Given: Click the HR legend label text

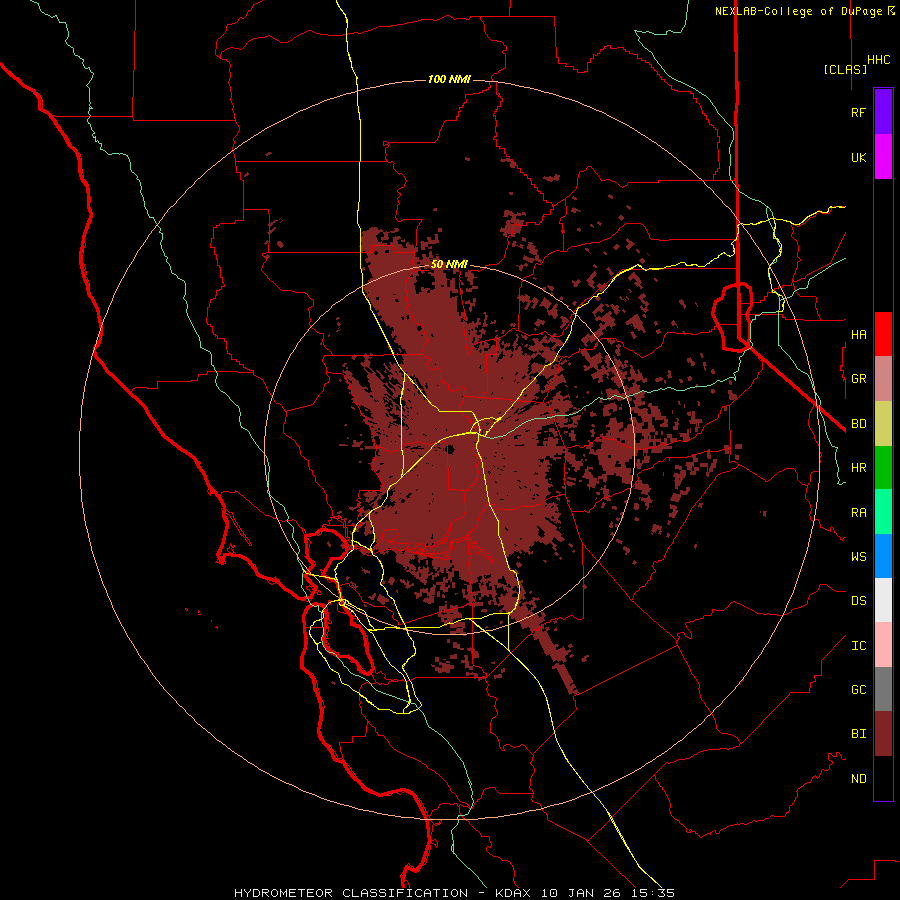Looking at the screenshot, I should click(858, 468).
